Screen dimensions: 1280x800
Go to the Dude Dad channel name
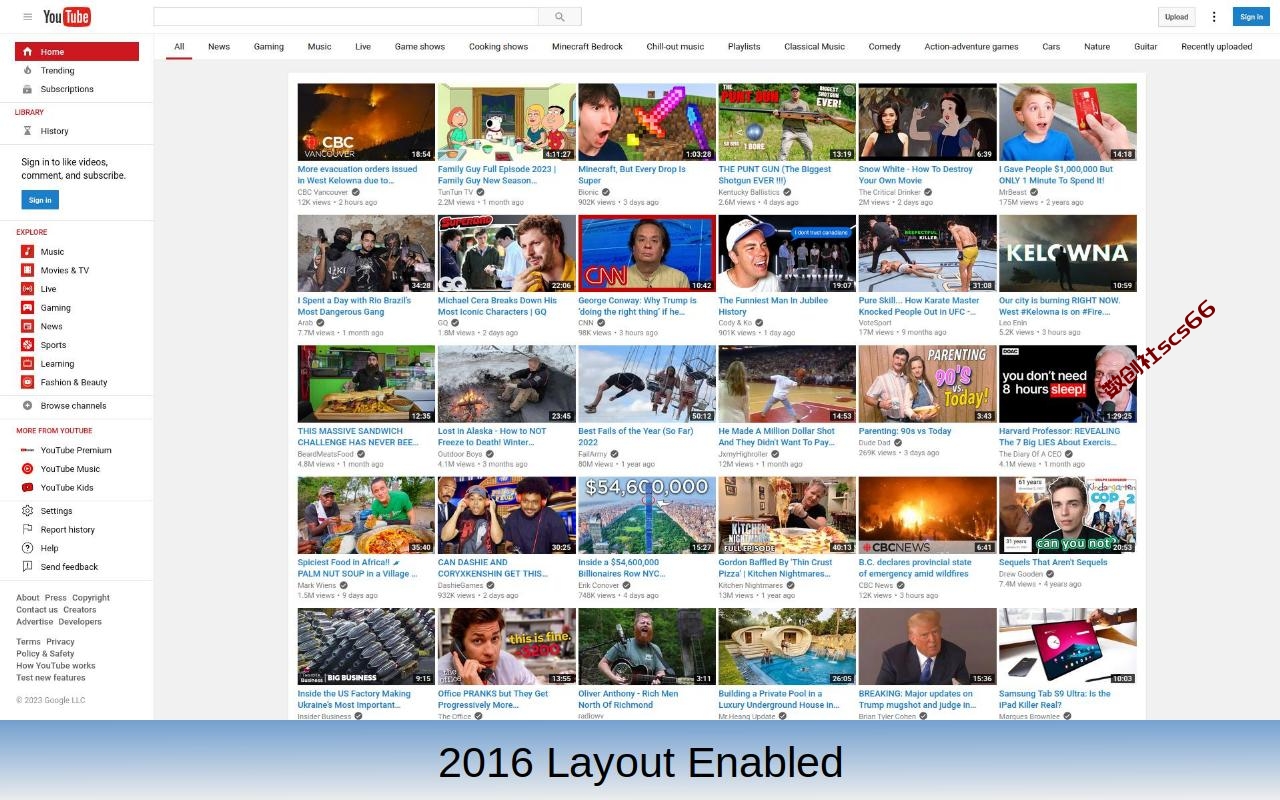click(x=874, y=442)
